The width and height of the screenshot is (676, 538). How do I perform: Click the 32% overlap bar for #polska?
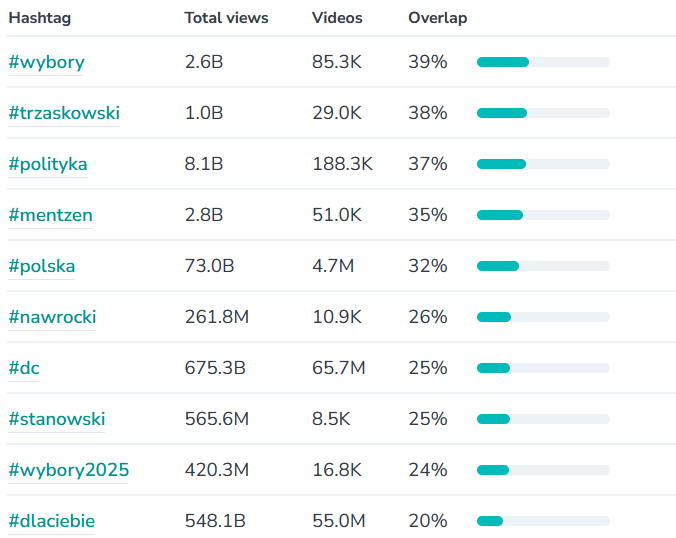point(543,266)
